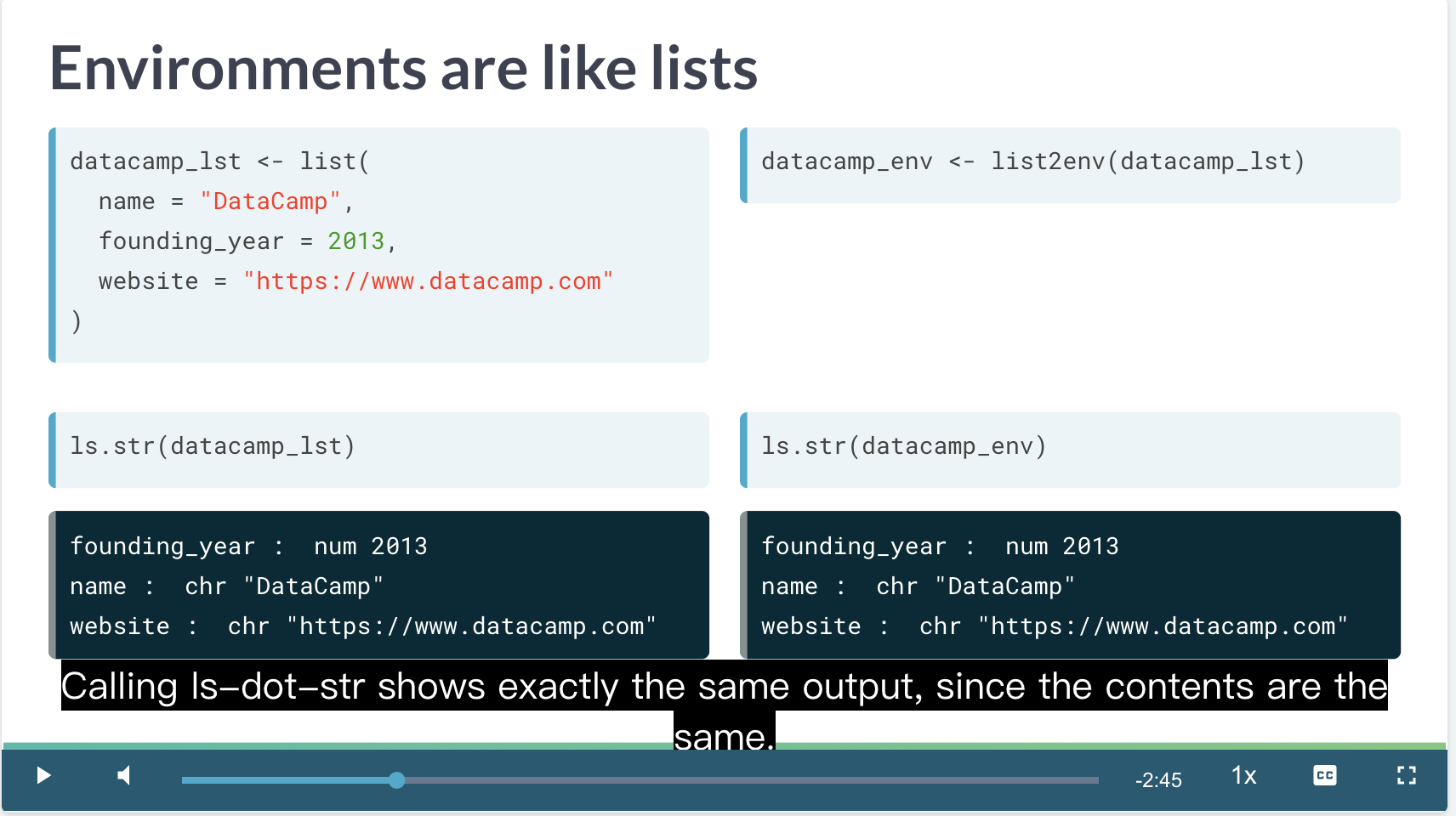Click the website URL string in list code
This screenshot has height=816, width=1456.
click(428, 281)
